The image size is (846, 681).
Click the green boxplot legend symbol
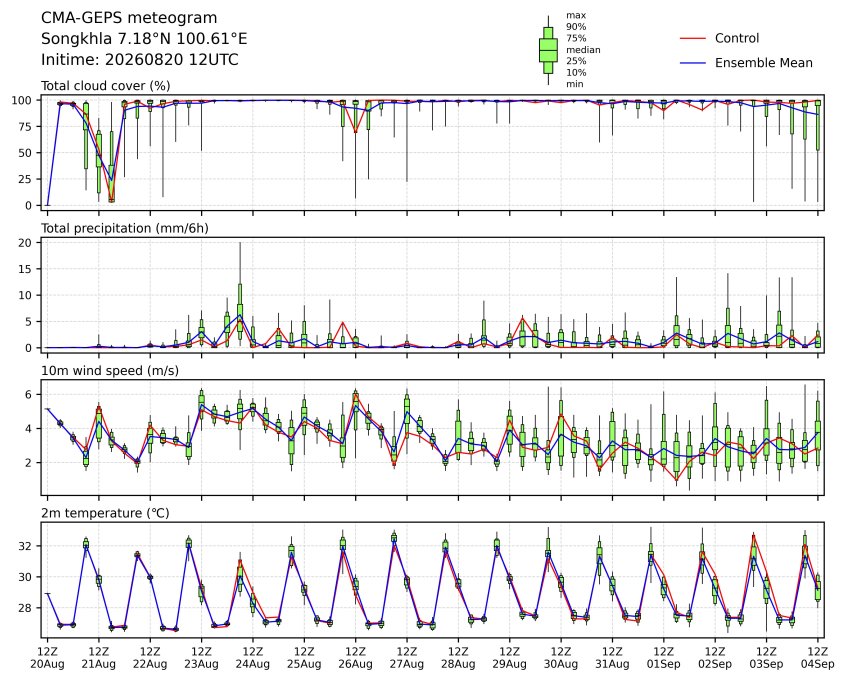pyautogui.click(x=548, y=50)
